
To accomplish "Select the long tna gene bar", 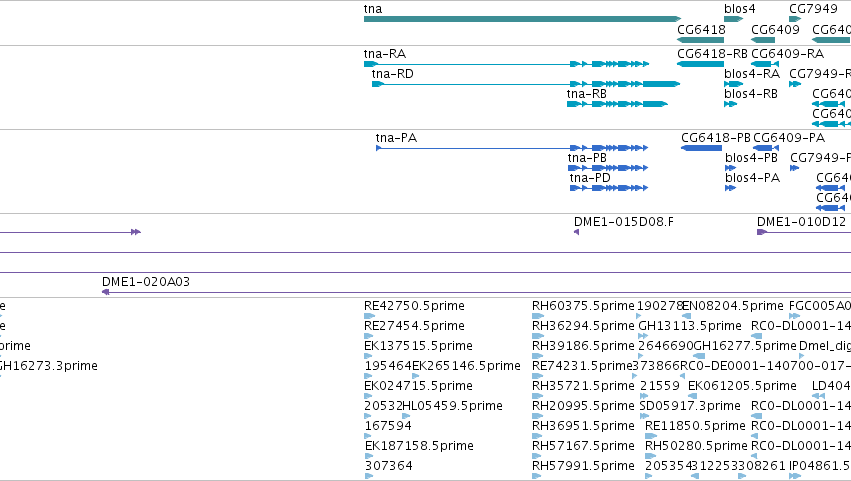I will click(x=522, y=19).
